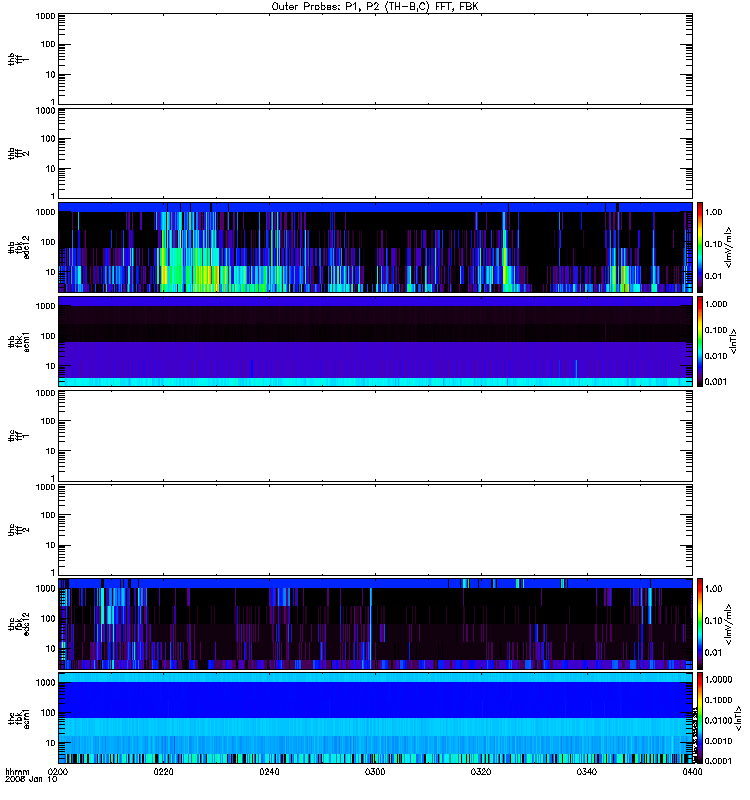750x800 pixels.
Task: Select the thb fbk scm1 color bar
Action: click(700, 341)
